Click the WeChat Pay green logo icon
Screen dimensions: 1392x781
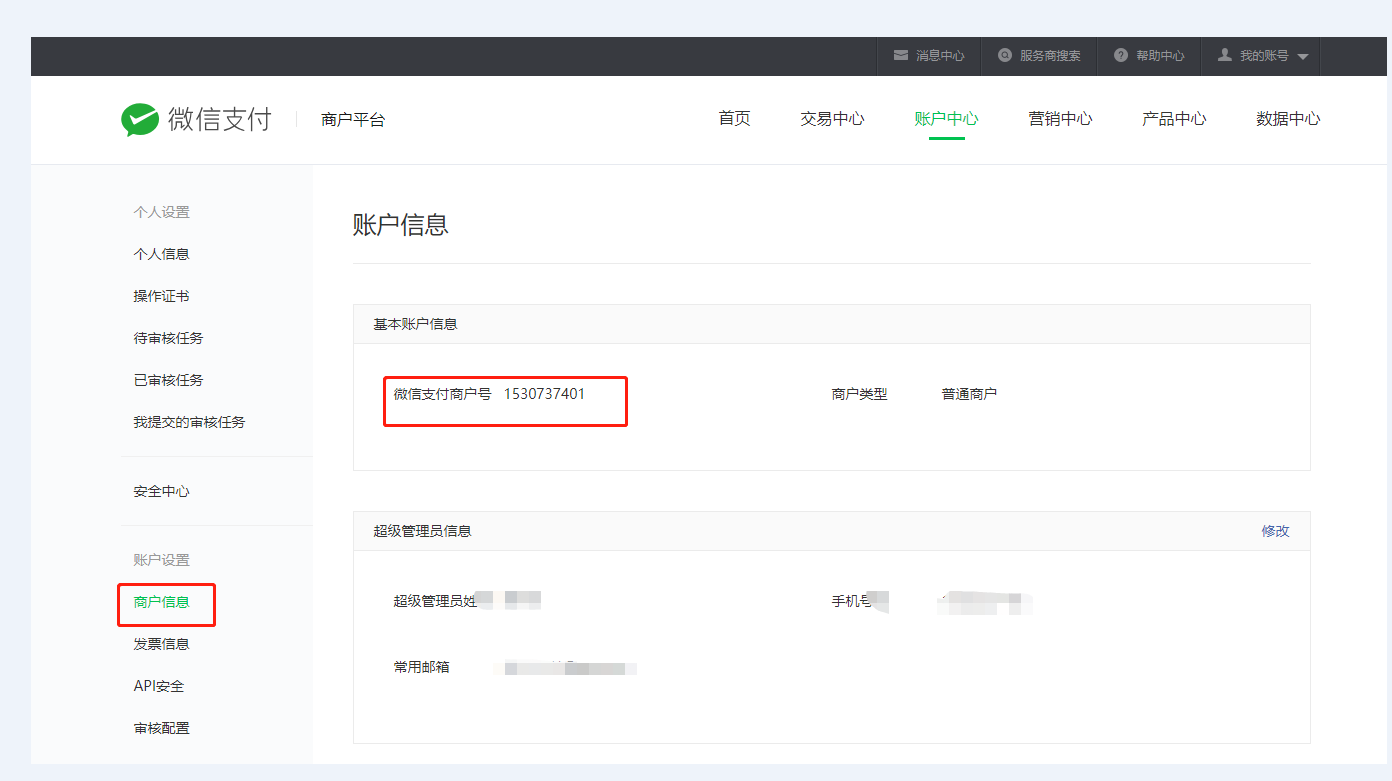point(140,120)
